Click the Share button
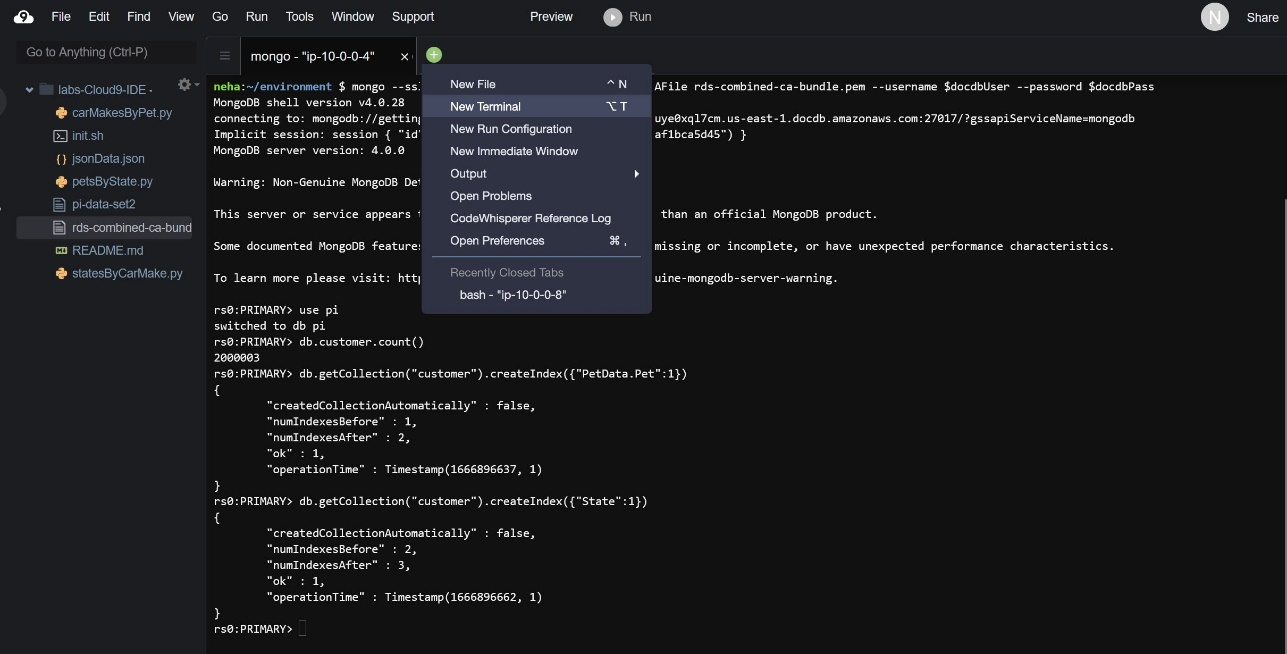Viewport: 1287px width, 654px height. click(x=1262, y=17)
